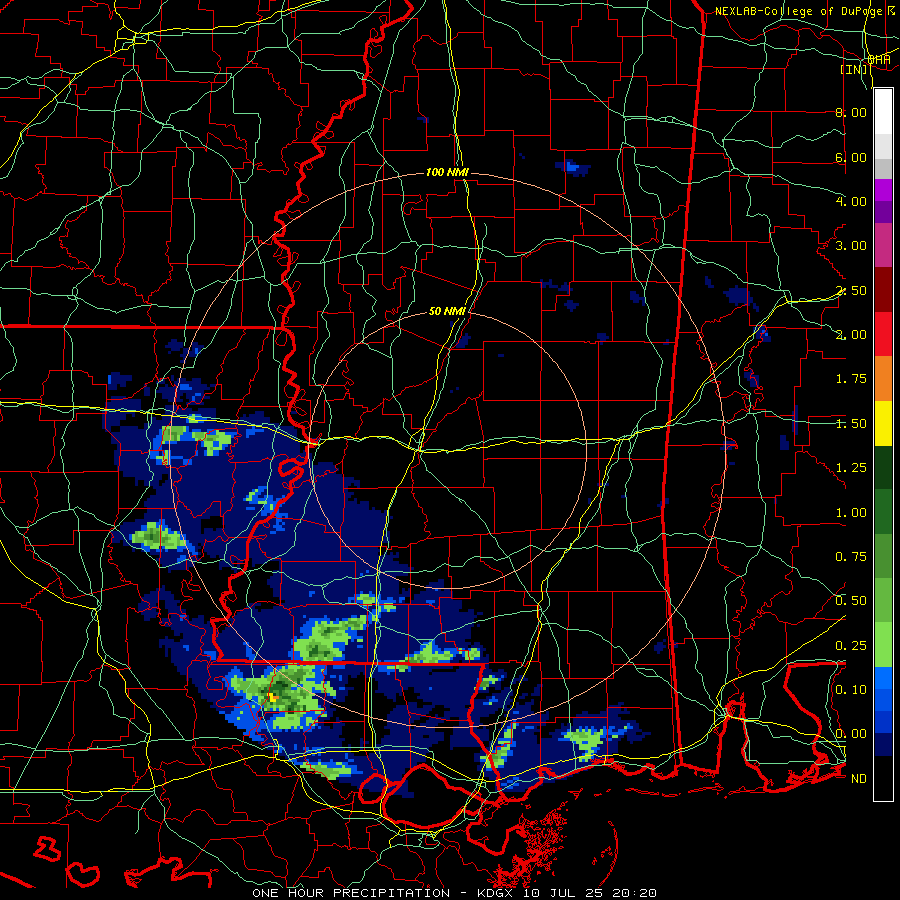This screenshot has height=900, width=900.
Task: Click the 100 NMI range ring label
Action: (447, 172)
